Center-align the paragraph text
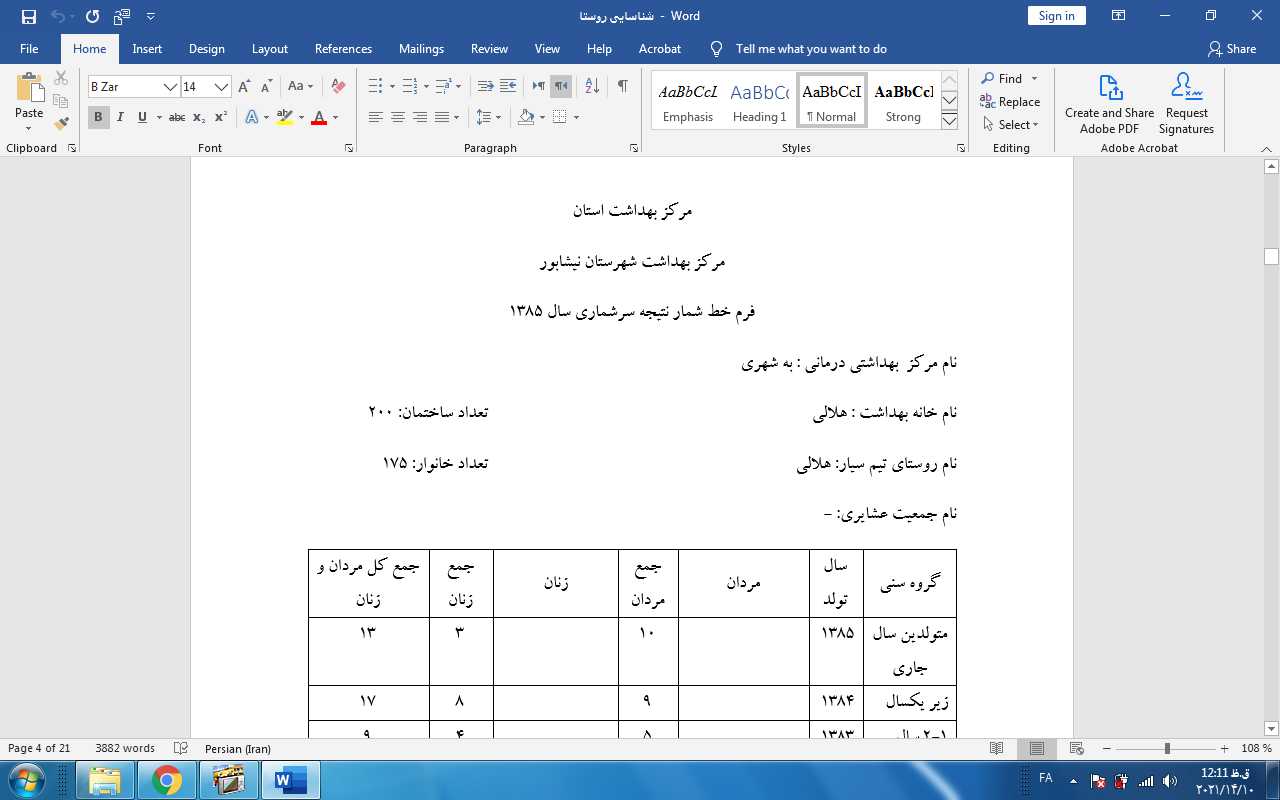Viewport: 1280px width, 800px height. [x=398, y=118]
